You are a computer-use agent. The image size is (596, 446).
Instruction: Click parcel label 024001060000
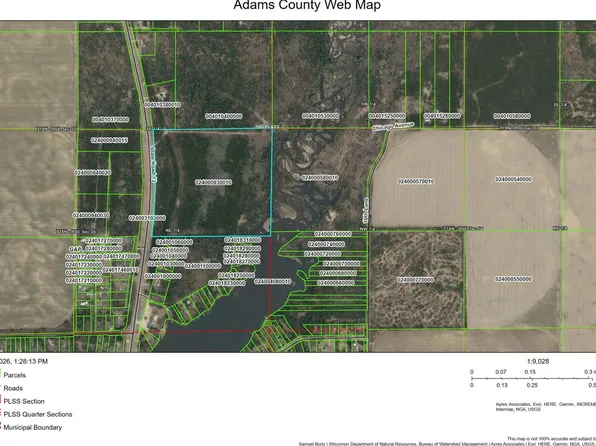point(174,242)
